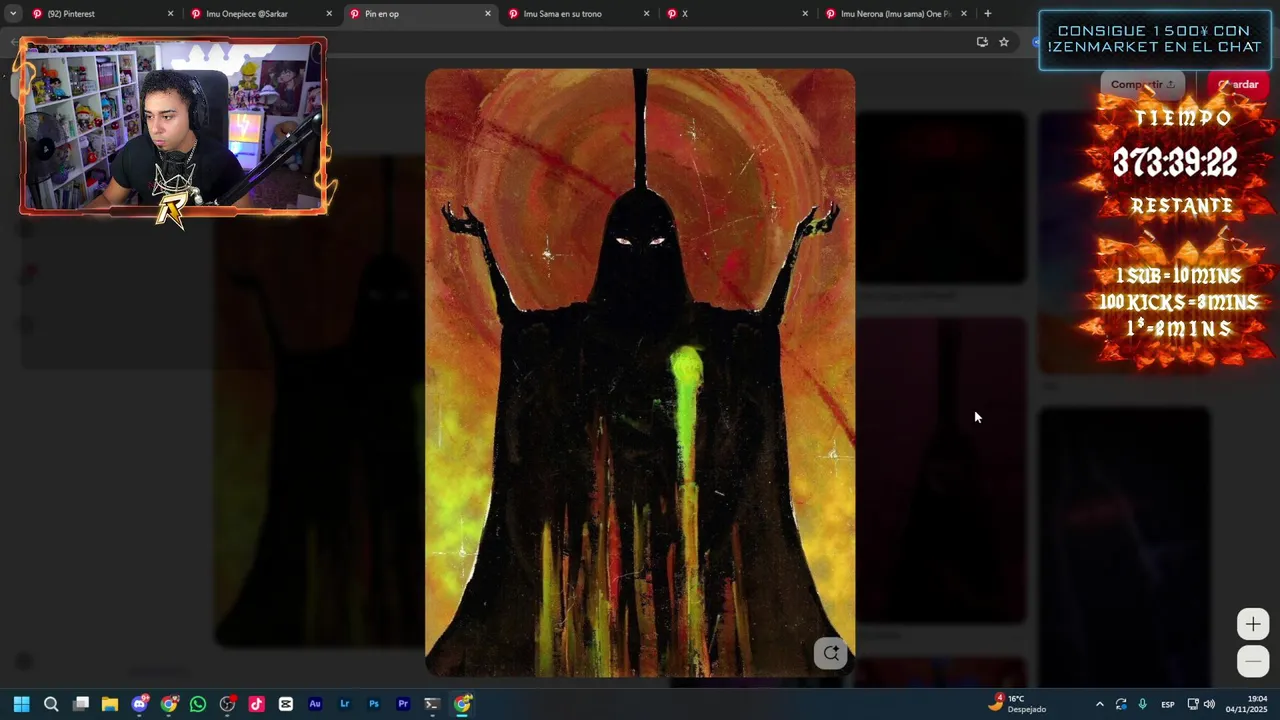Open a new browser tab
Viewport: 1280px width, 720px height.
(x=988, y=14)
